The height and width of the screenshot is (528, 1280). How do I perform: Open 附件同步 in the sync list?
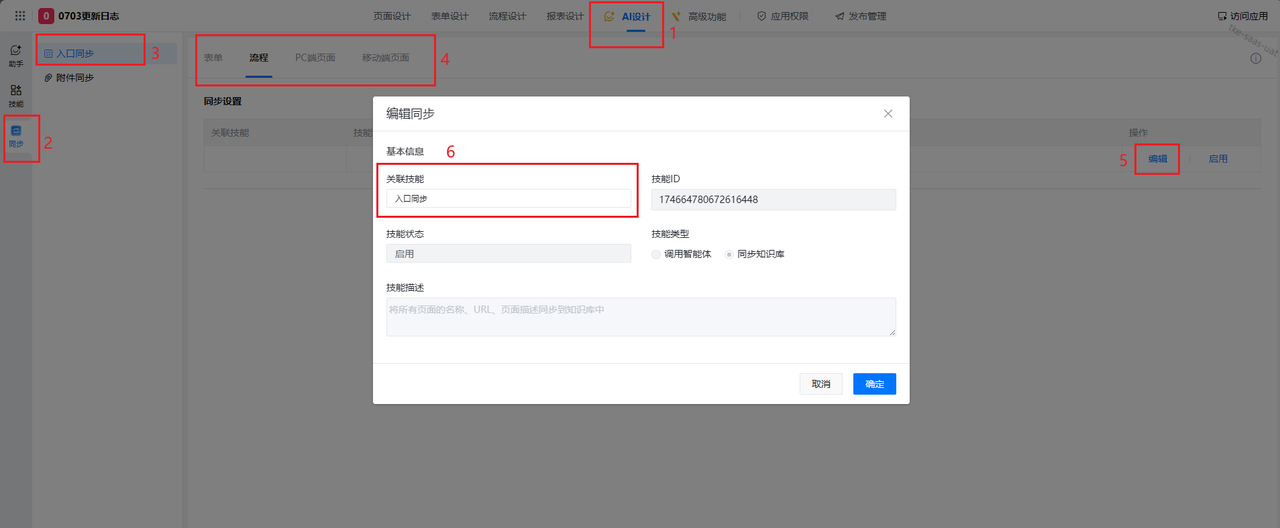tap(75, 77)
